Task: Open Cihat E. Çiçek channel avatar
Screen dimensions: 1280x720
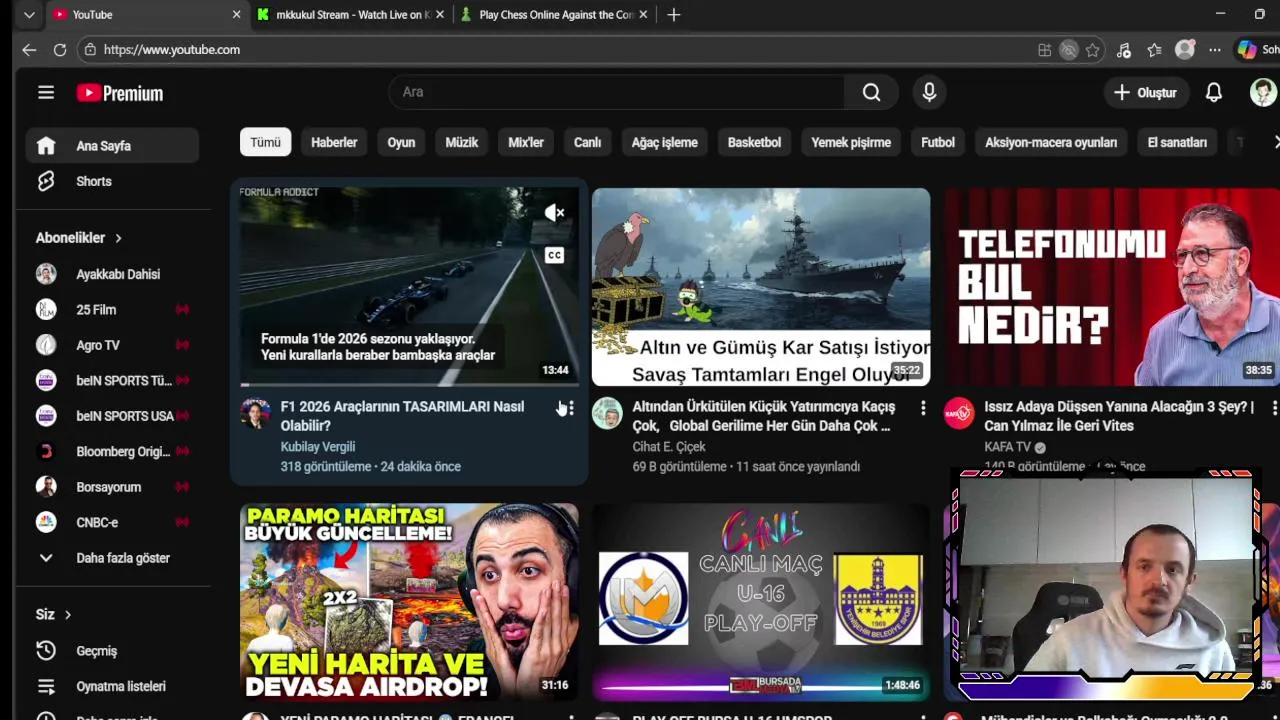Action: (607, 413)
